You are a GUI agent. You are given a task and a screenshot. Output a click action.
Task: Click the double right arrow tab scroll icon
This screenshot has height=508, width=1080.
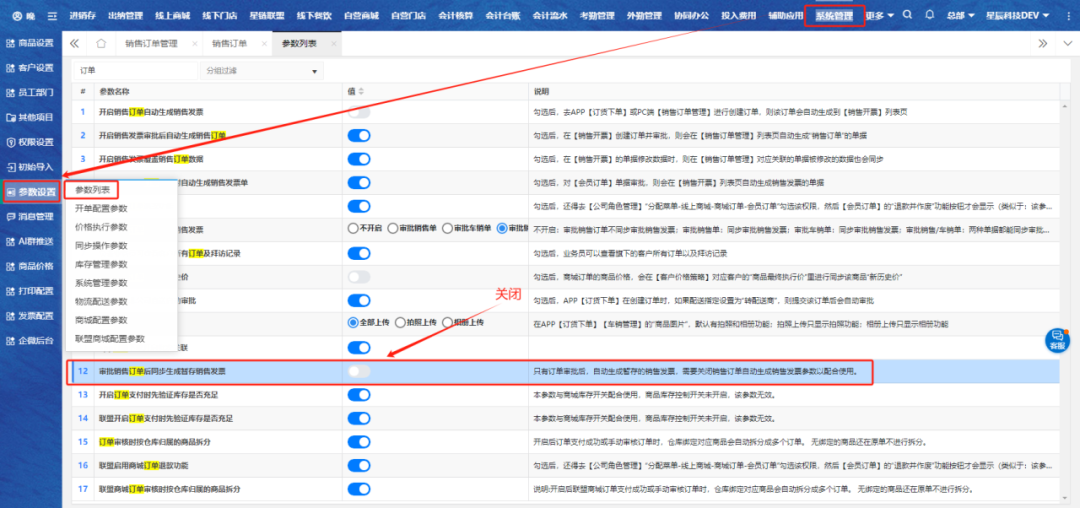[x=1043, y=44]
